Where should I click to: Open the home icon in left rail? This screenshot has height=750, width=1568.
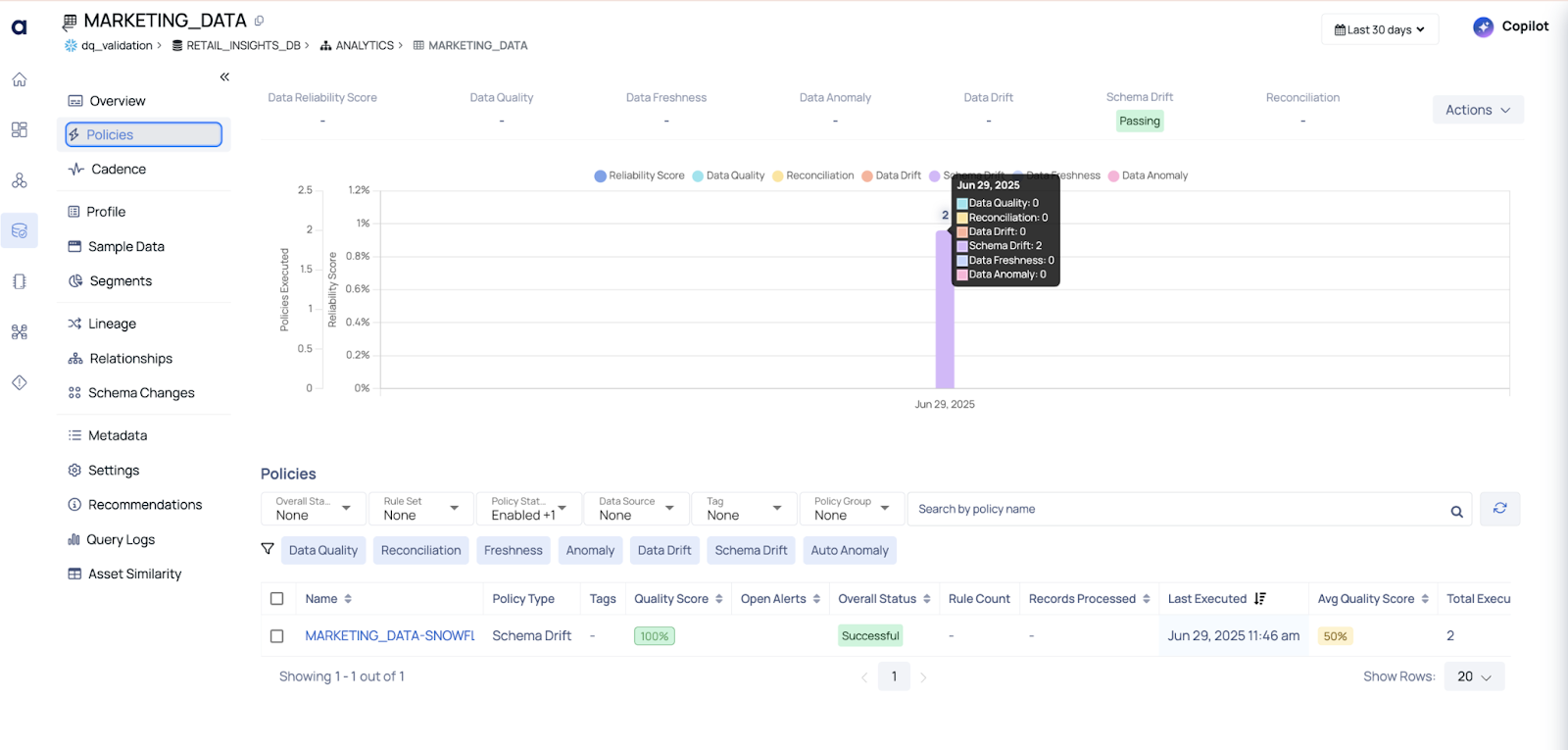pyautogui.click(x=19, y=79)
